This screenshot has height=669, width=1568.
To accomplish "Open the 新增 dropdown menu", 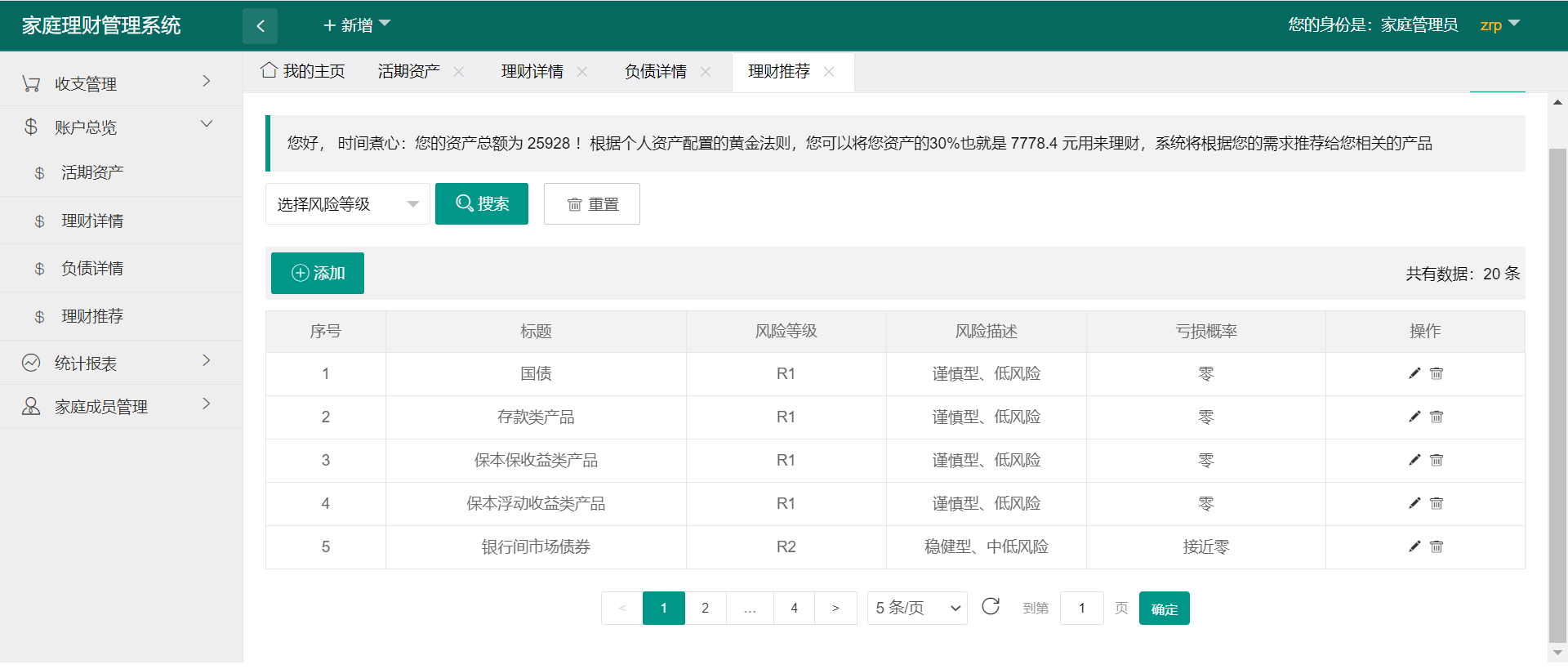I will coord(357,25).
